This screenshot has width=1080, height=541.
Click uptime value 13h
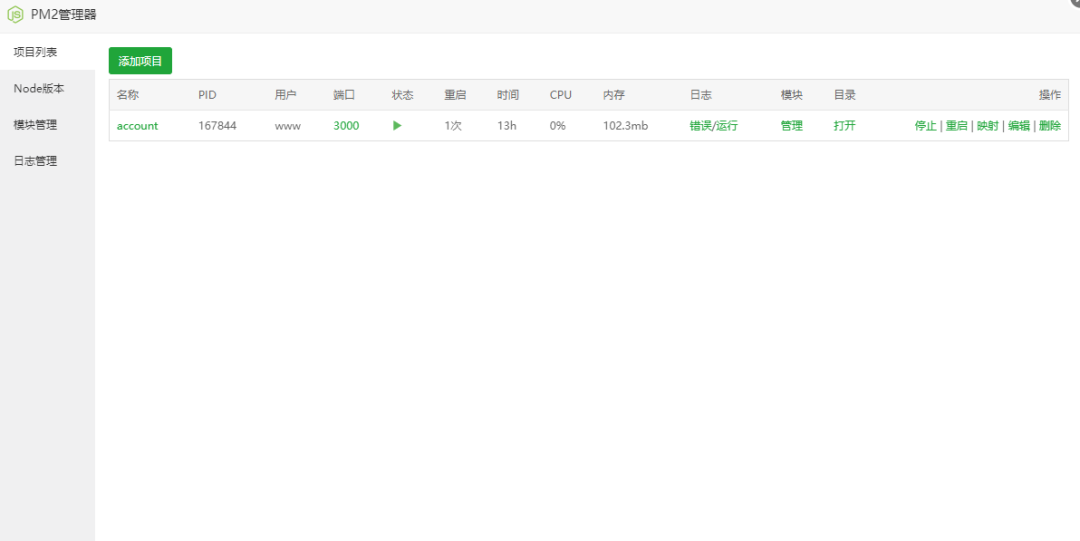507,126
